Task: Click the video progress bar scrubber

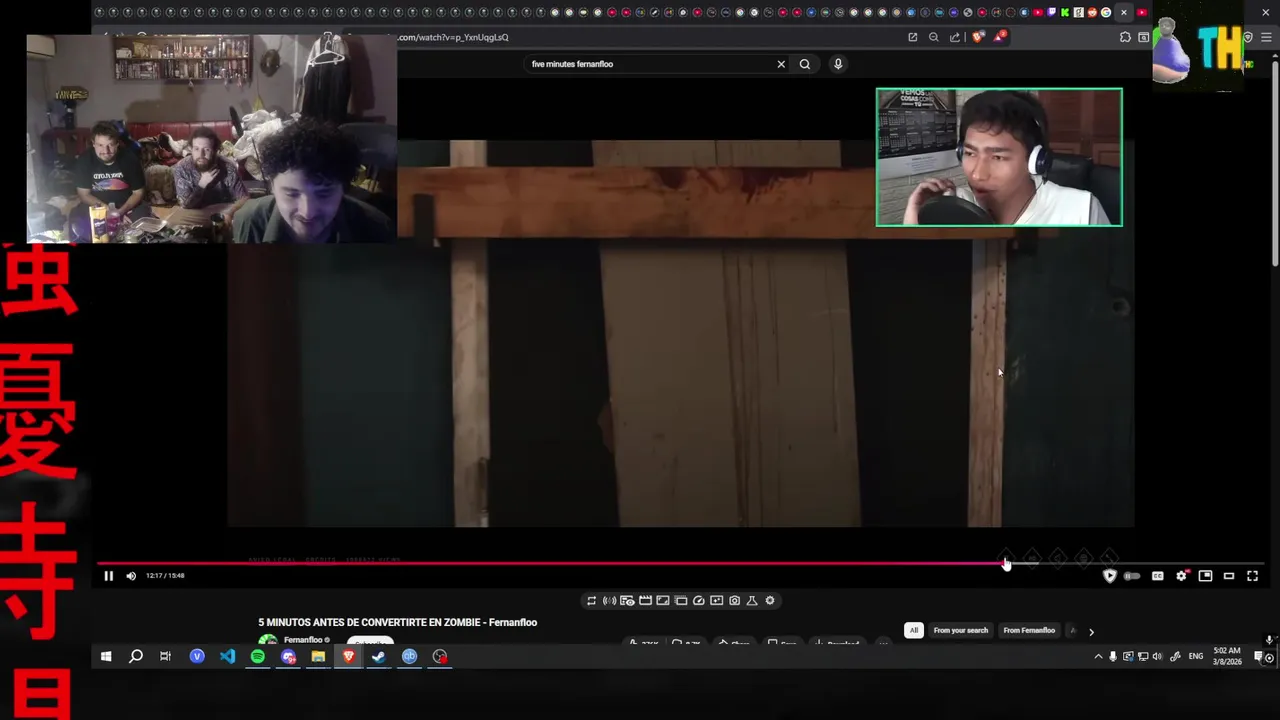Action: point(1006,564)
